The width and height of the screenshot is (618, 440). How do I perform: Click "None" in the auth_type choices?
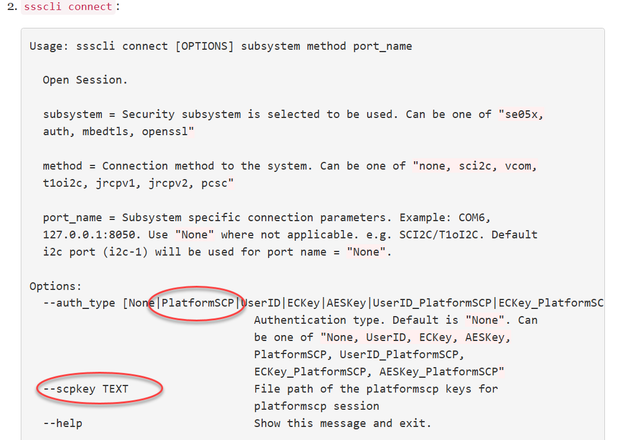coord(141,302)
